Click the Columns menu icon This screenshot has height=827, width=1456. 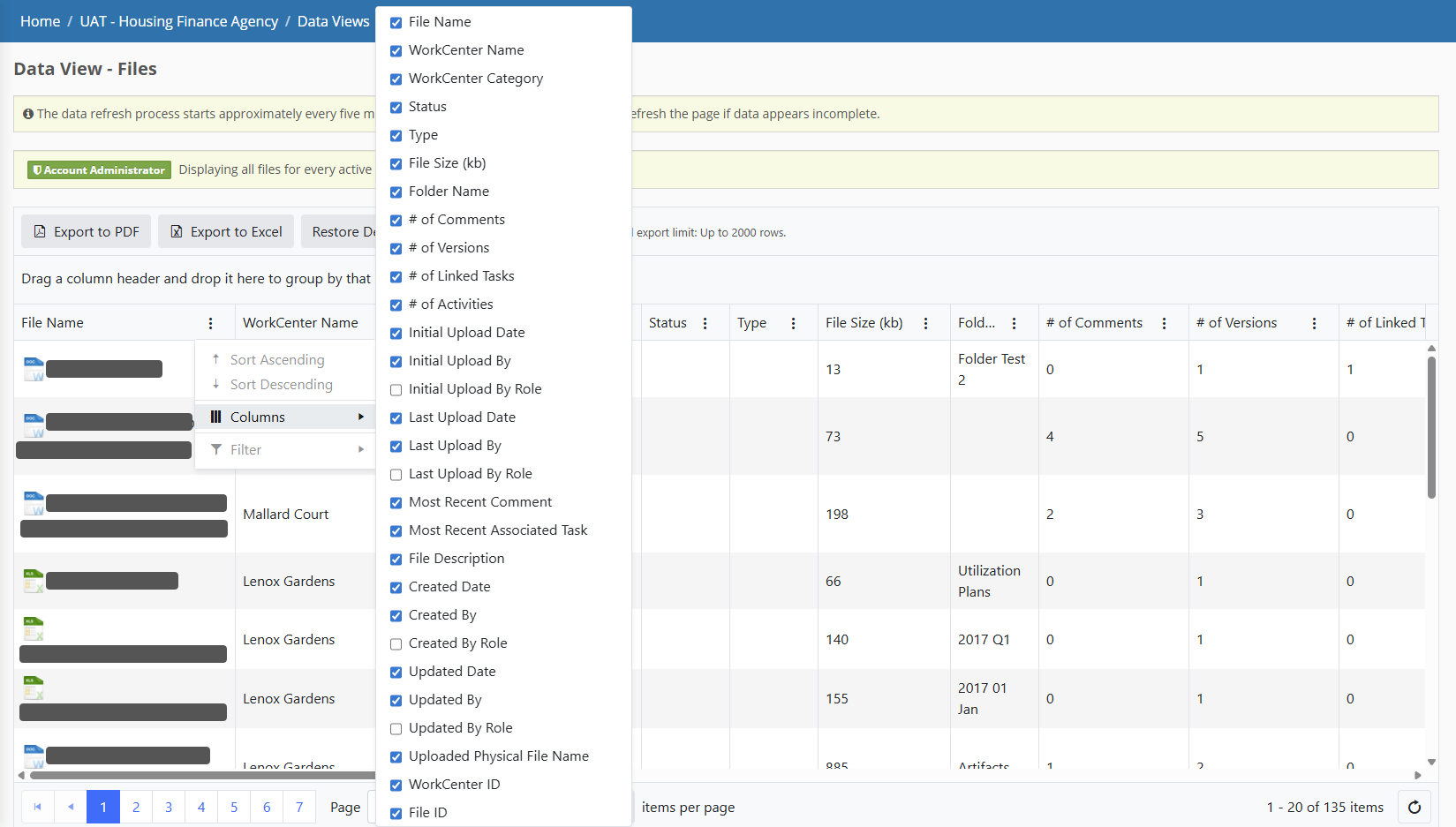(x=215, y=417)
